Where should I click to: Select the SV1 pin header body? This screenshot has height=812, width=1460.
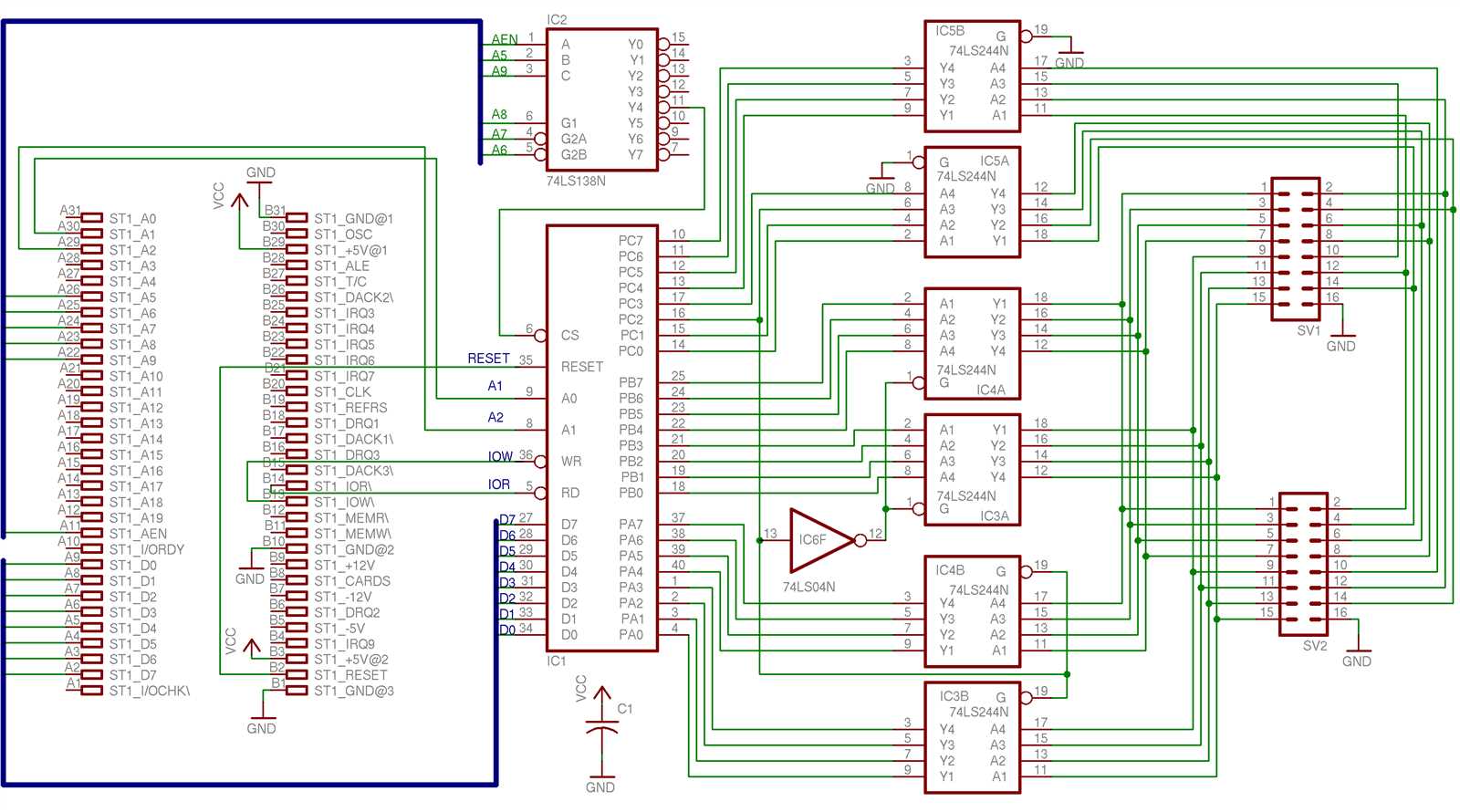click(x=1295, y=248)
